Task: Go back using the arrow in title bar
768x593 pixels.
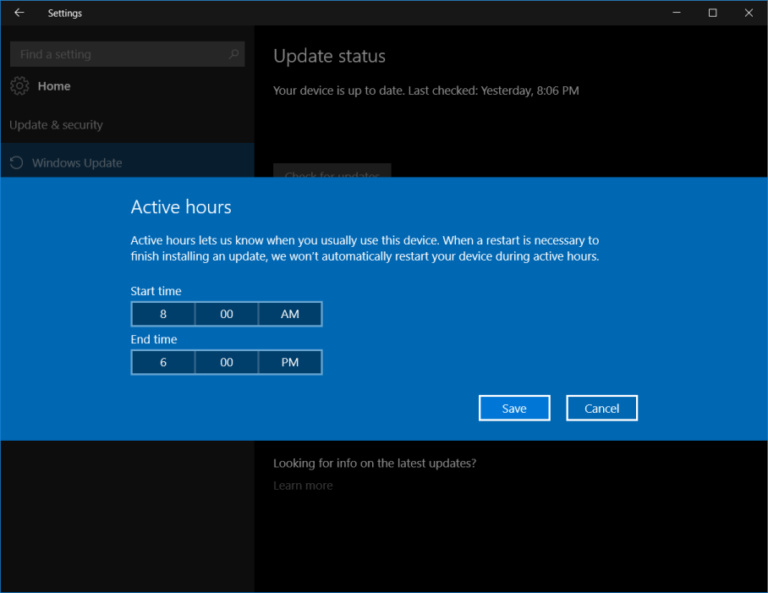Action: 19,13
